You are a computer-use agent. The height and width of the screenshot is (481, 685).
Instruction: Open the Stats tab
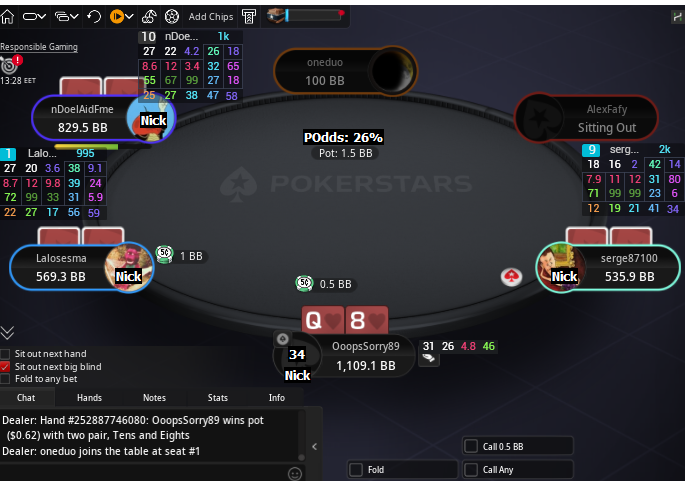click(218, 398)
